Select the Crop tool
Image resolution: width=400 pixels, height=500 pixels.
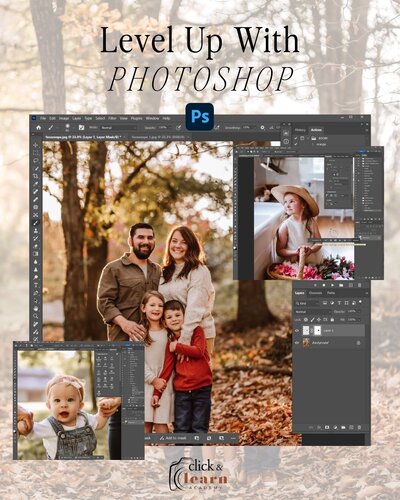tap(36, 176)
